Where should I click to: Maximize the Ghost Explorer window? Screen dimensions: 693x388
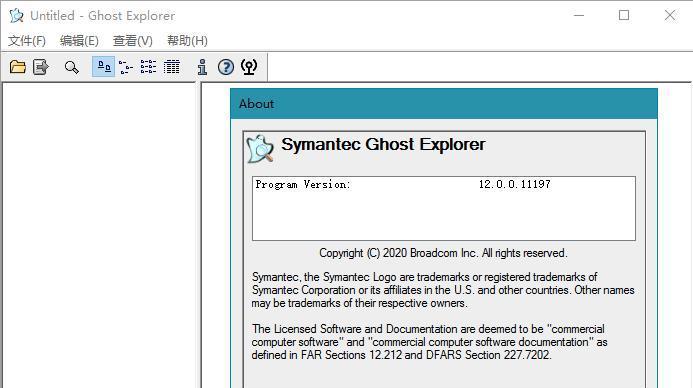point(624,15)
